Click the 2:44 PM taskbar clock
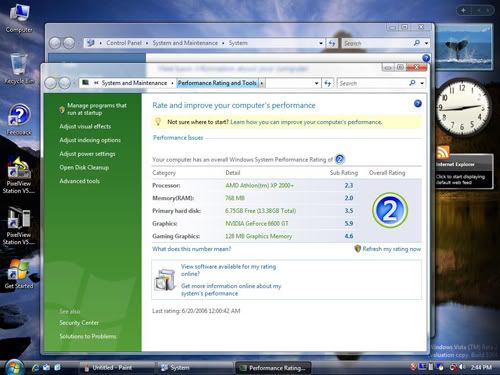The width and height of the screenshot is (500, 375). (481, 367)
